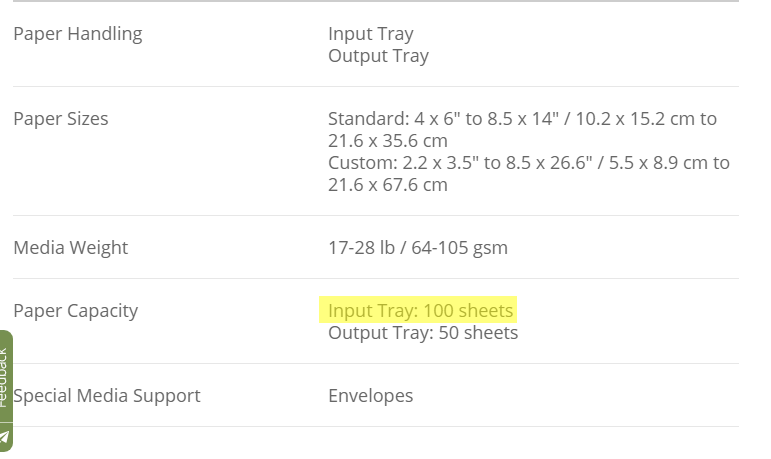Click the 21.6 x 35.6 cm text
The image size is (771, 459).
388,141
